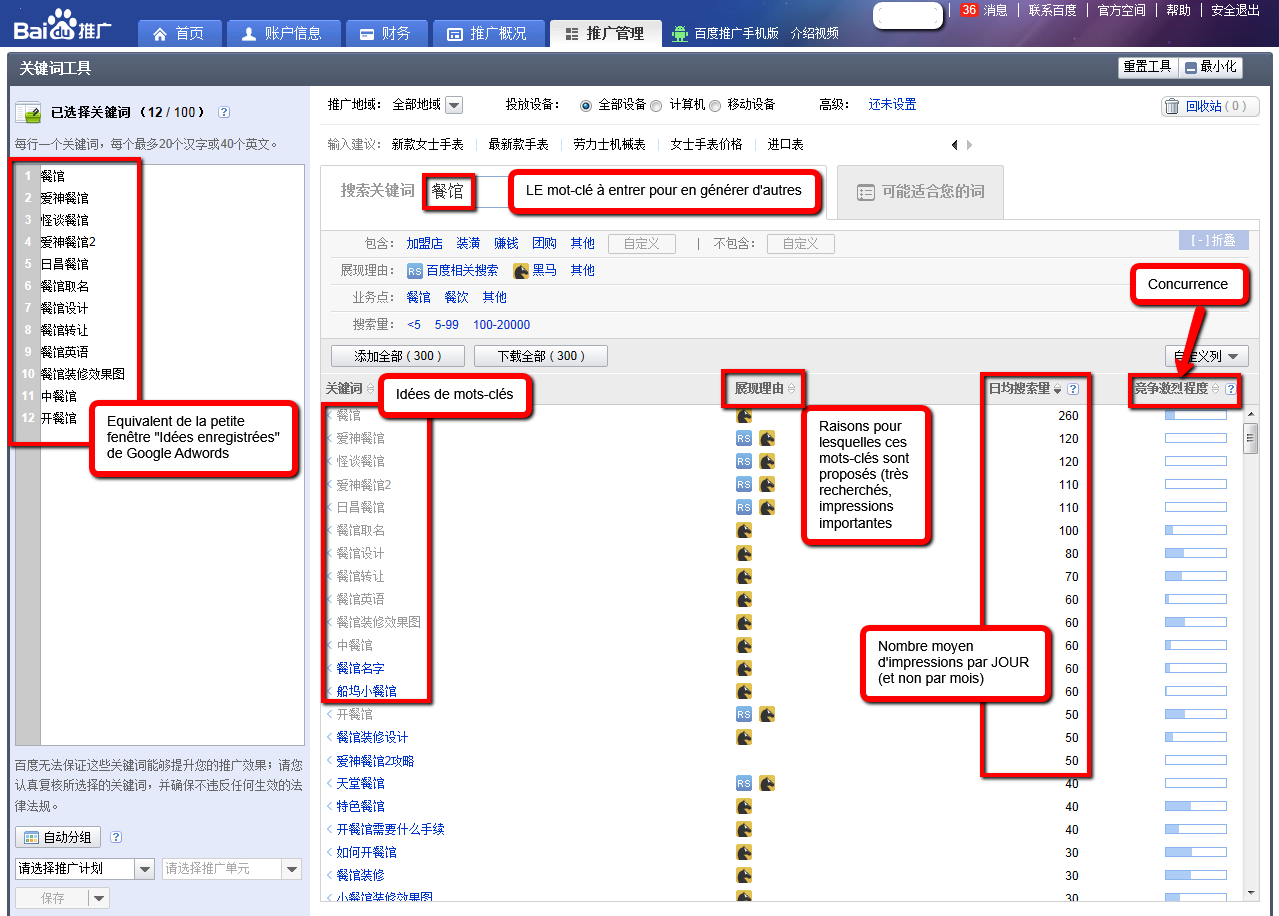Click help icon next to 已选择关键词
The height and width of the screenshot is (916, 1279).
224,112
